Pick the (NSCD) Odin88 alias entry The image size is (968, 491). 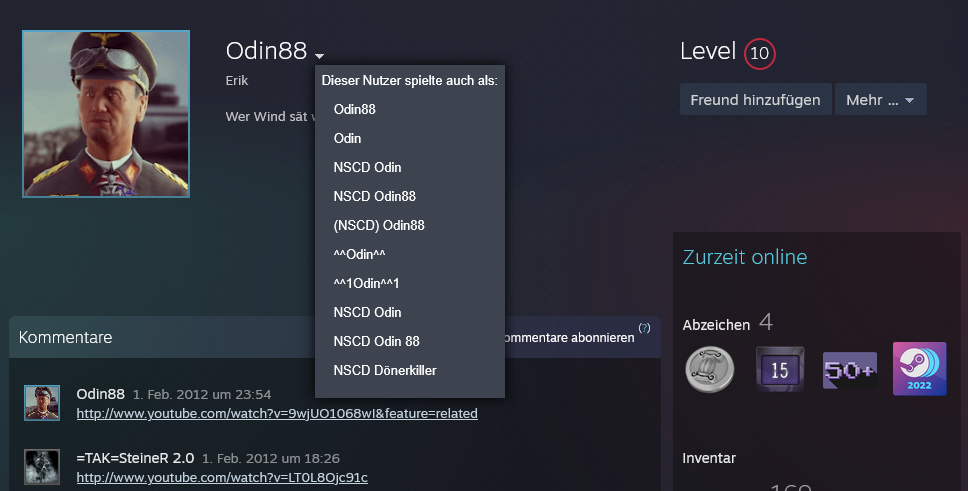(379, 225)
